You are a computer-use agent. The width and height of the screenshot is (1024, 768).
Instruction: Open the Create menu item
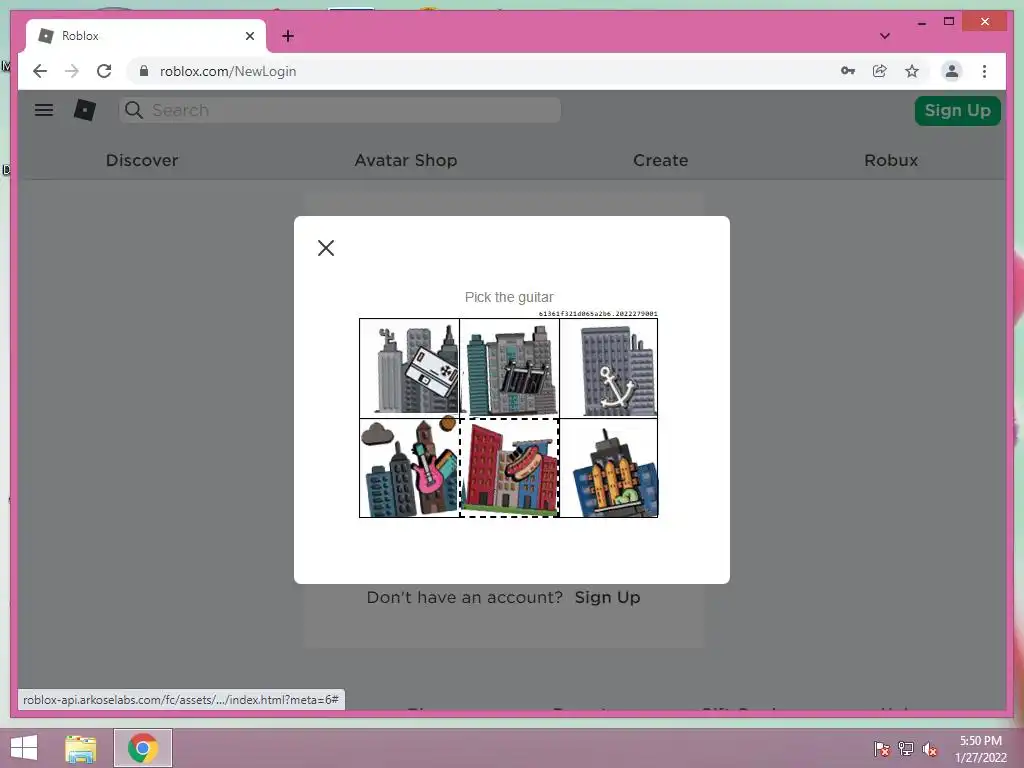[x=660, y=160]
